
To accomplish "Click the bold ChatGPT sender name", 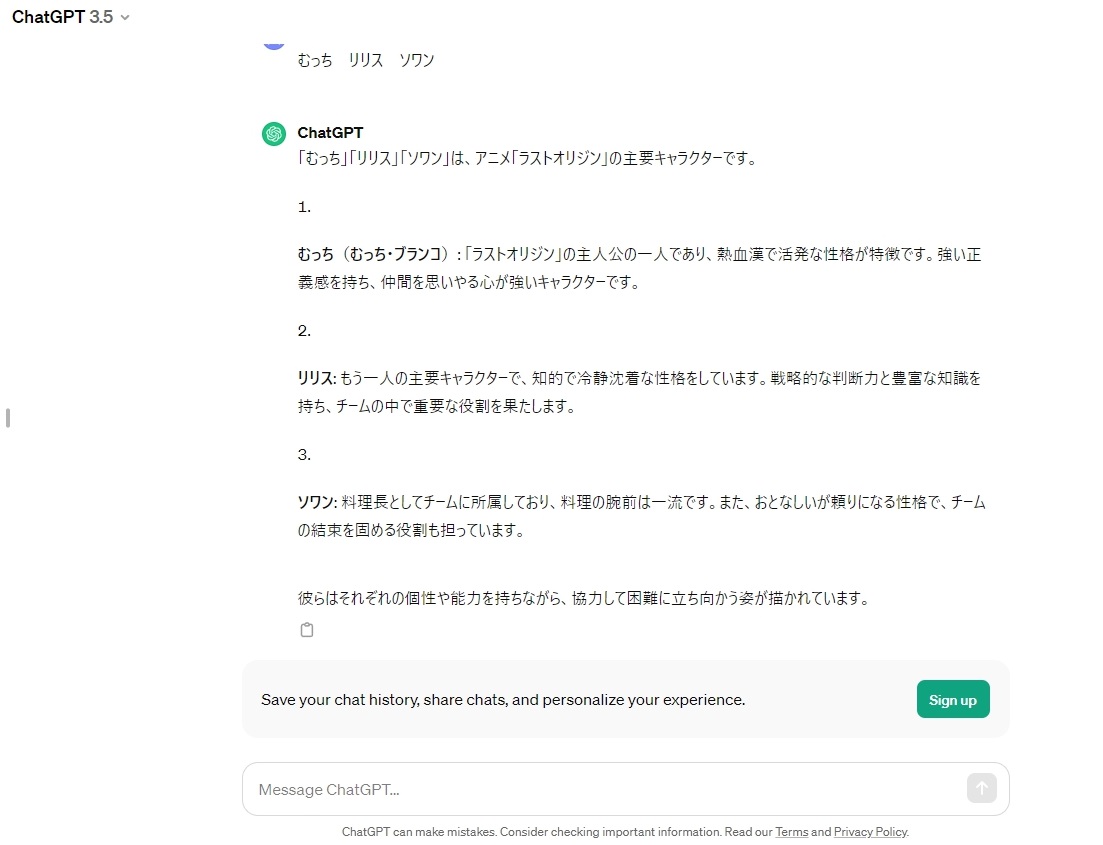I will pyautogui.click(x=330, y=133).
